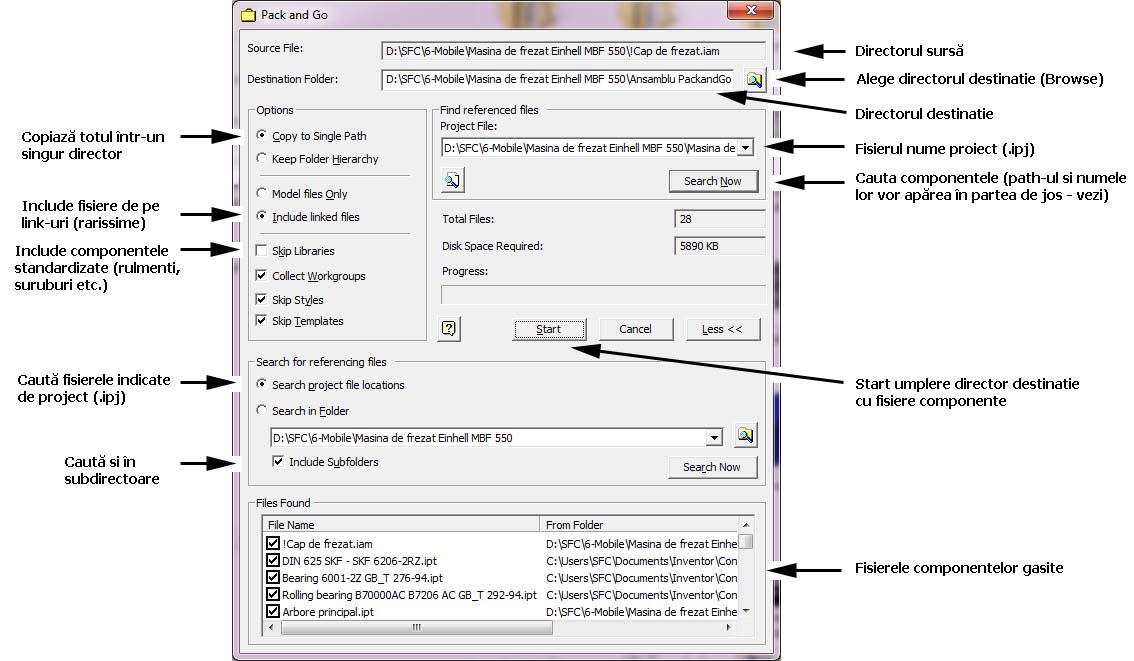Click the Project File browse icon
The height and width of the screenshot is (661, 1134).
pyautogui.click(x=453, y=180)
